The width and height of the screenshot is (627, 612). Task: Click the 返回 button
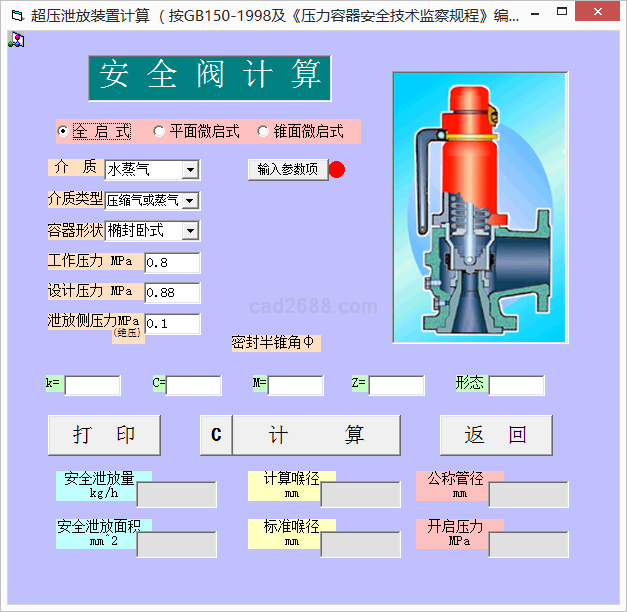pyautogui.click(x=496, y=435)
